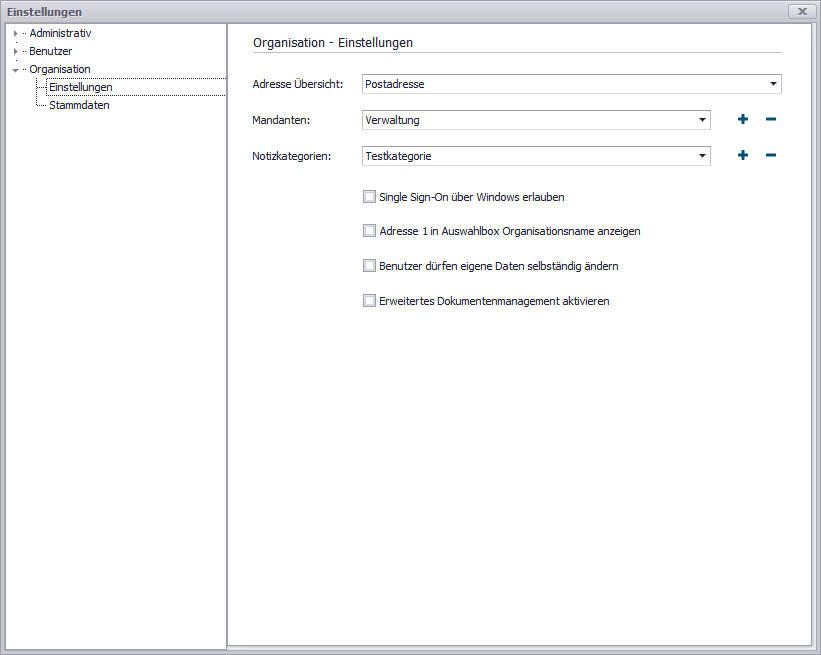
Task: Expand the Benutzer tree node arrow
Action: click(x=15, y=52)
